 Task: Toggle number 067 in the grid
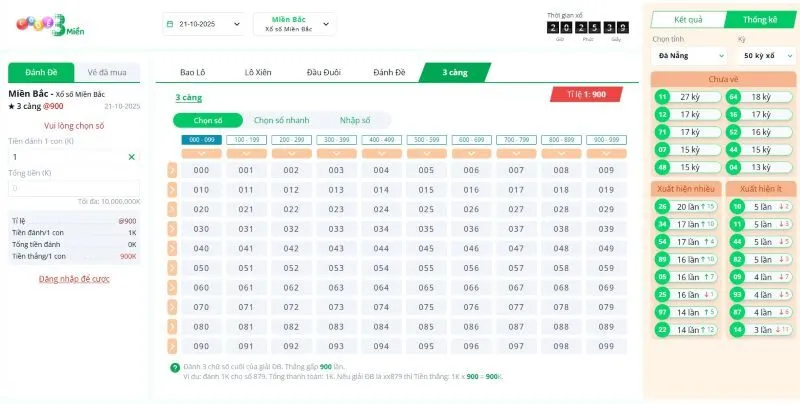tap(516, 288)
